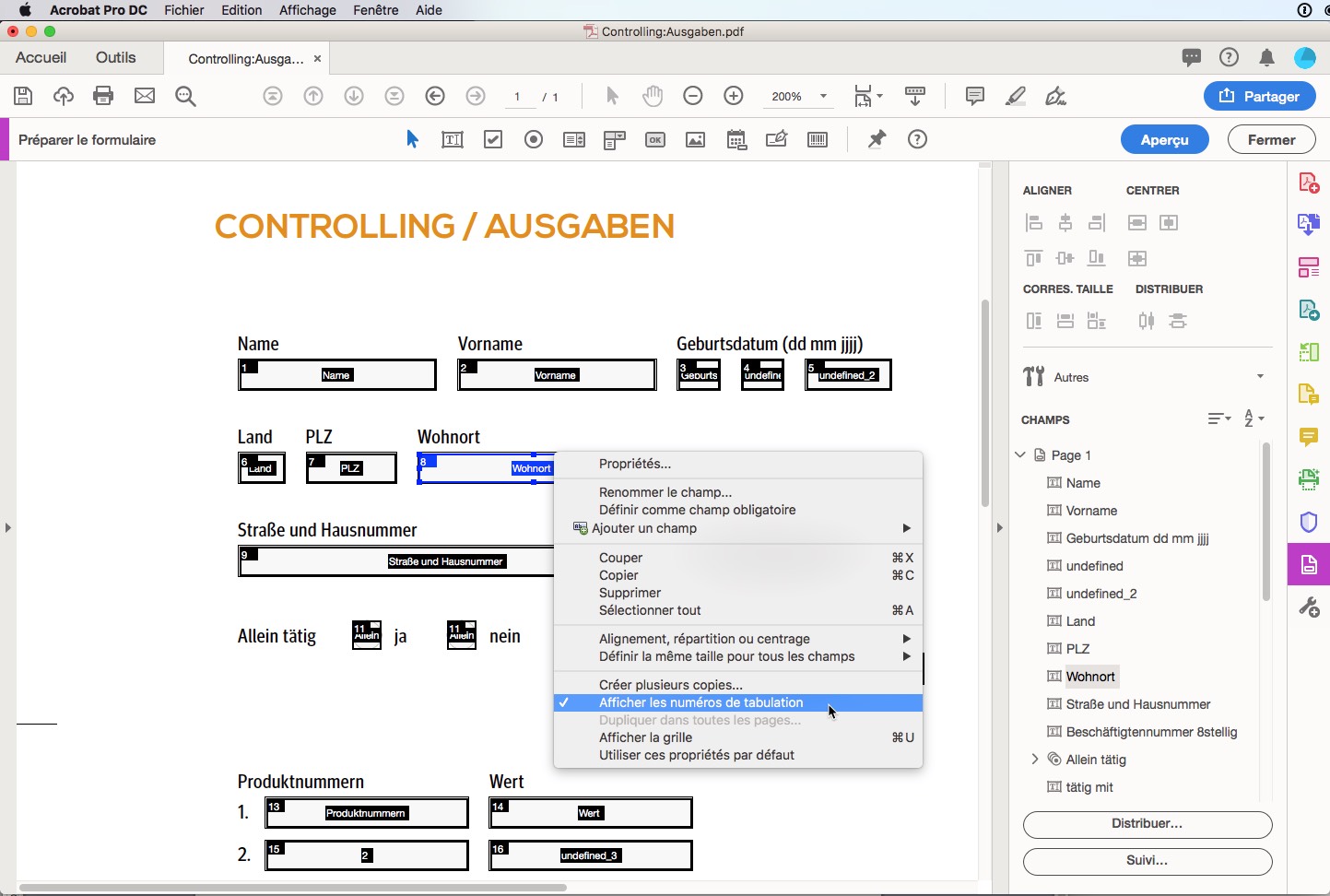Viewport: 1330px width, 896px height.
Task: Click the page number input field
Action: pos(518,97)
